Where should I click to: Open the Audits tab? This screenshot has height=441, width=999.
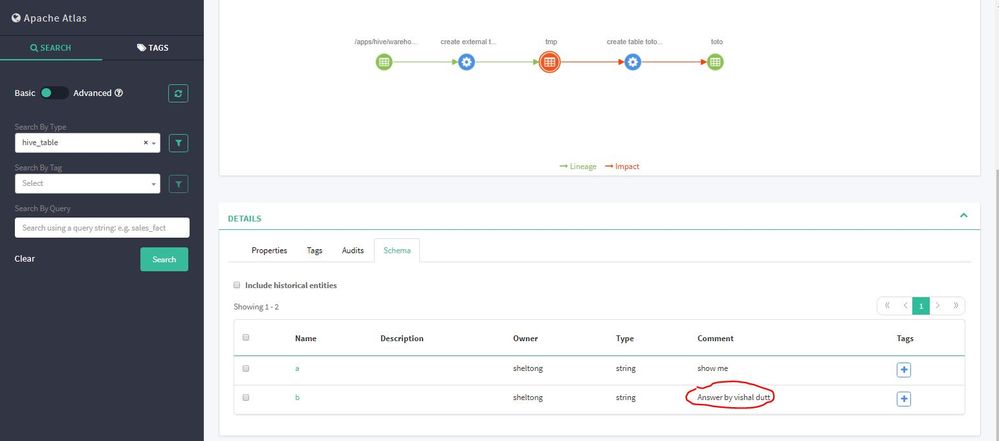point(352,250)
